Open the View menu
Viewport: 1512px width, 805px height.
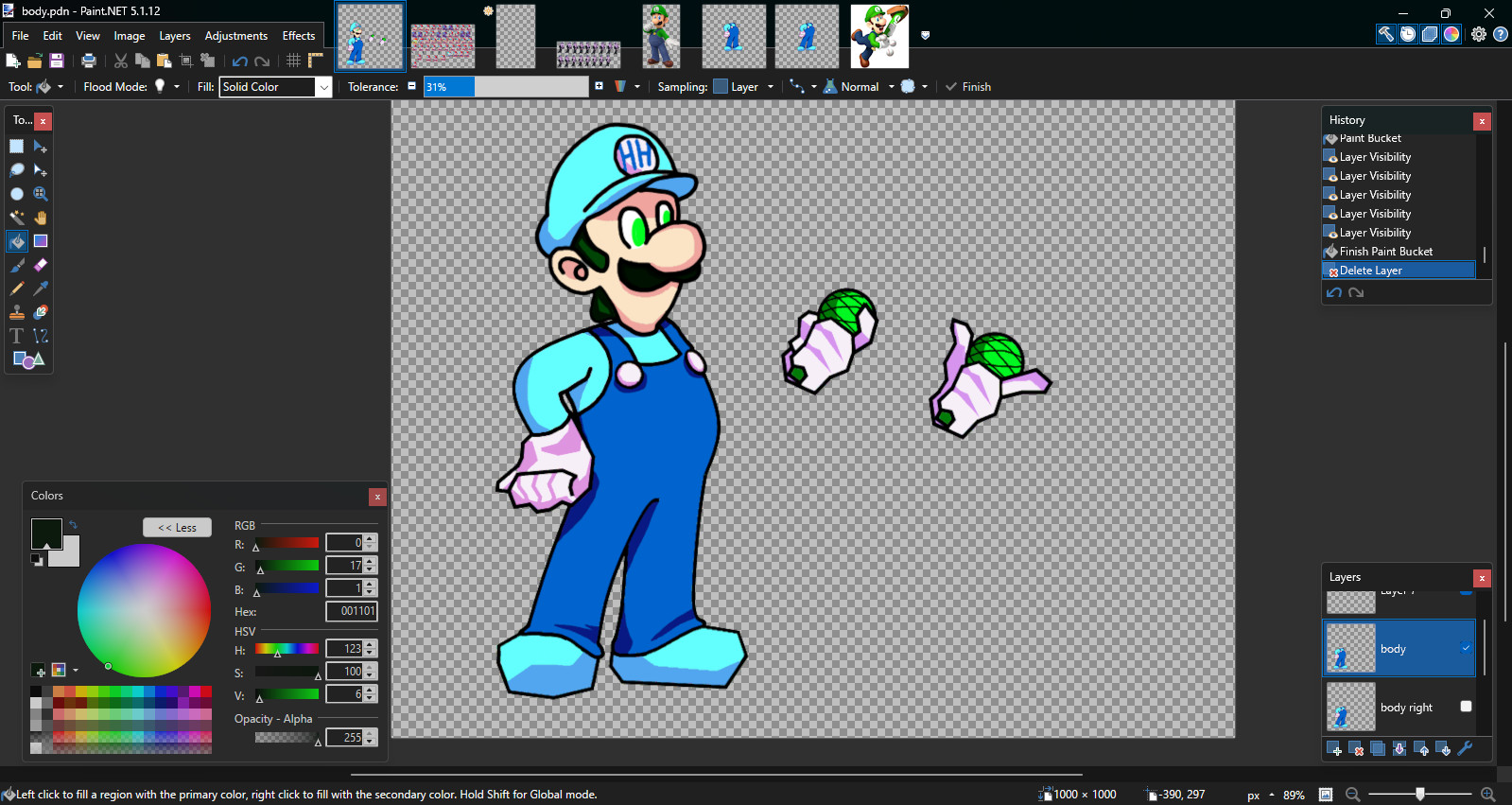coord(88,36)
